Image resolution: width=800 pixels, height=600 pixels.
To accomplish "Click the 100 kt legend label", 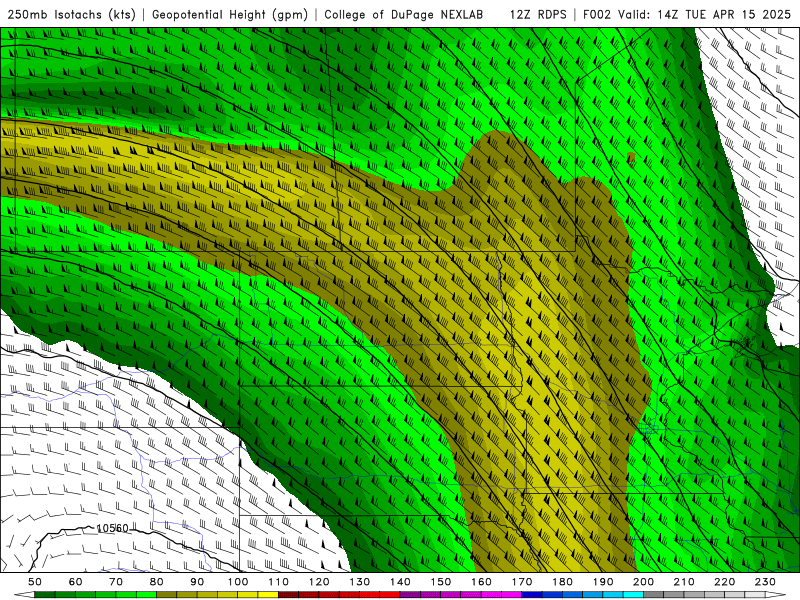I will (x=238, y=582).
